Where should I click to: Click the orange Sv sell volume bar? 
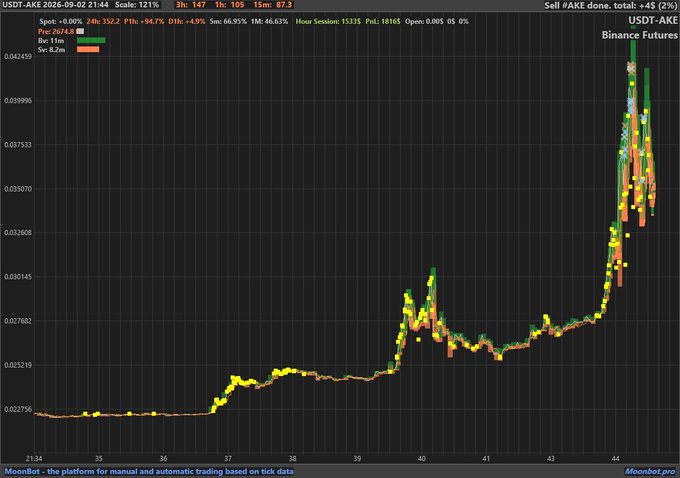[88, 49]
